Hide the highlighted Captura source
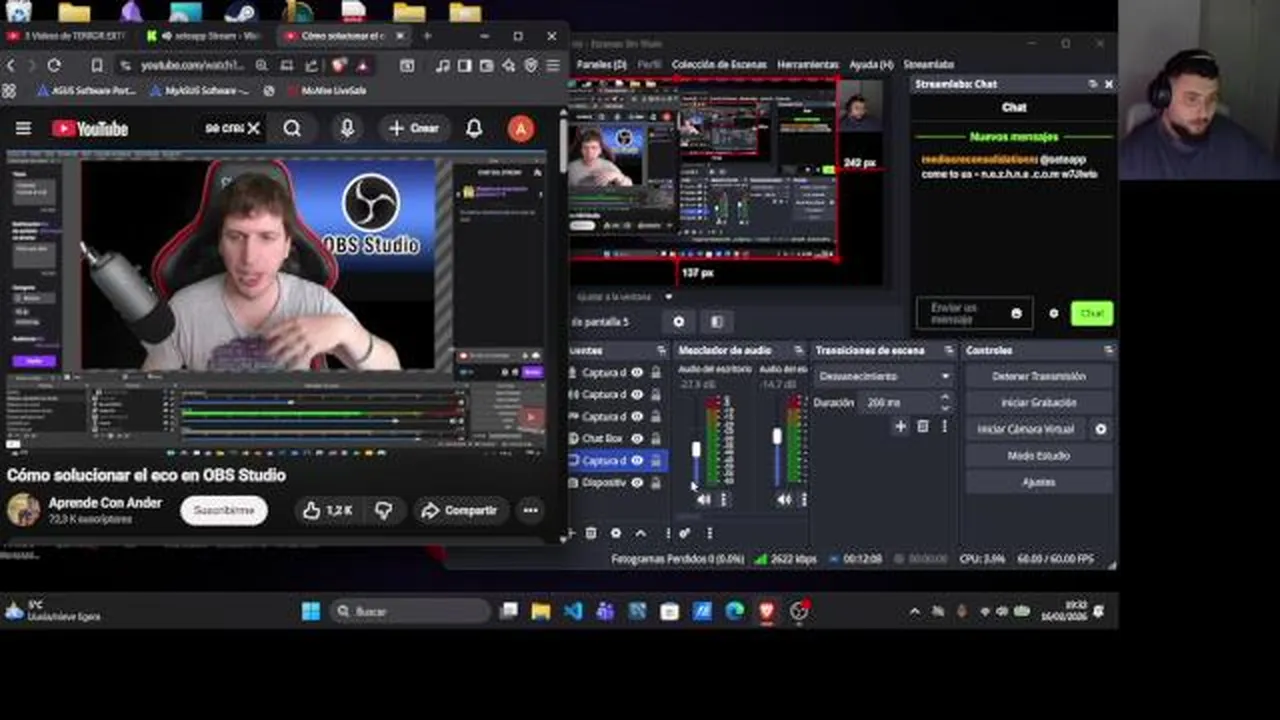 click(x=637, y=460)
